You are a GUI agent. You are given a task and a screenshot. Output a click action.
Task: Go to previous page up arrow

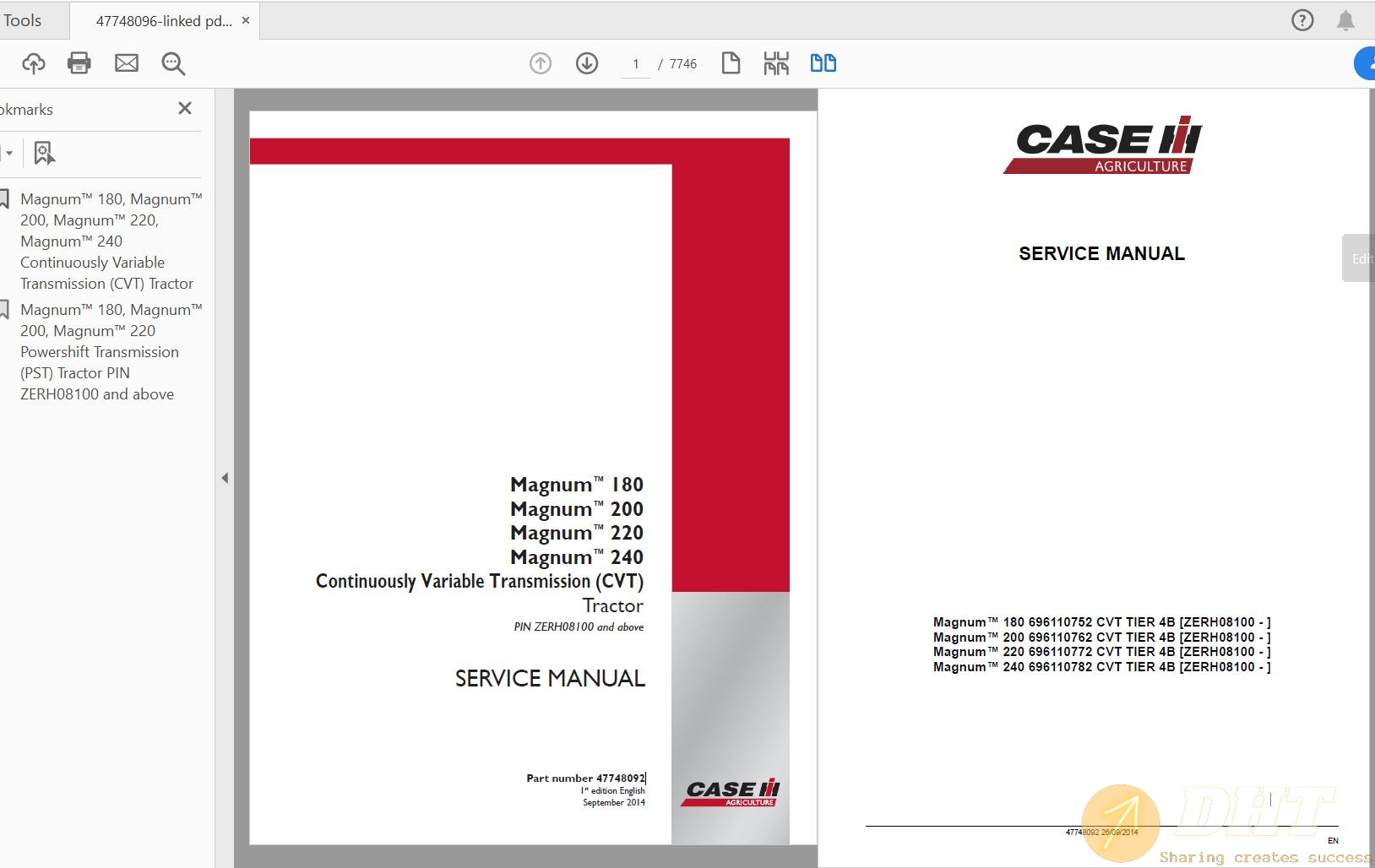[x=541, y=63]
